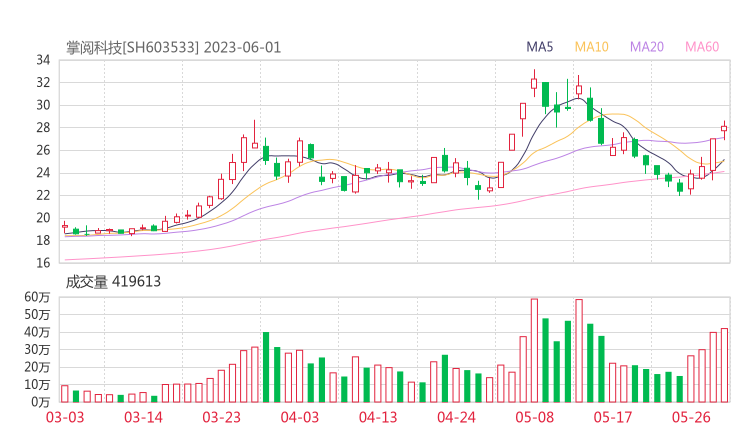Select the 05-08 date axis label
This screenshot has height=440, width=740.
coord(535,417)
